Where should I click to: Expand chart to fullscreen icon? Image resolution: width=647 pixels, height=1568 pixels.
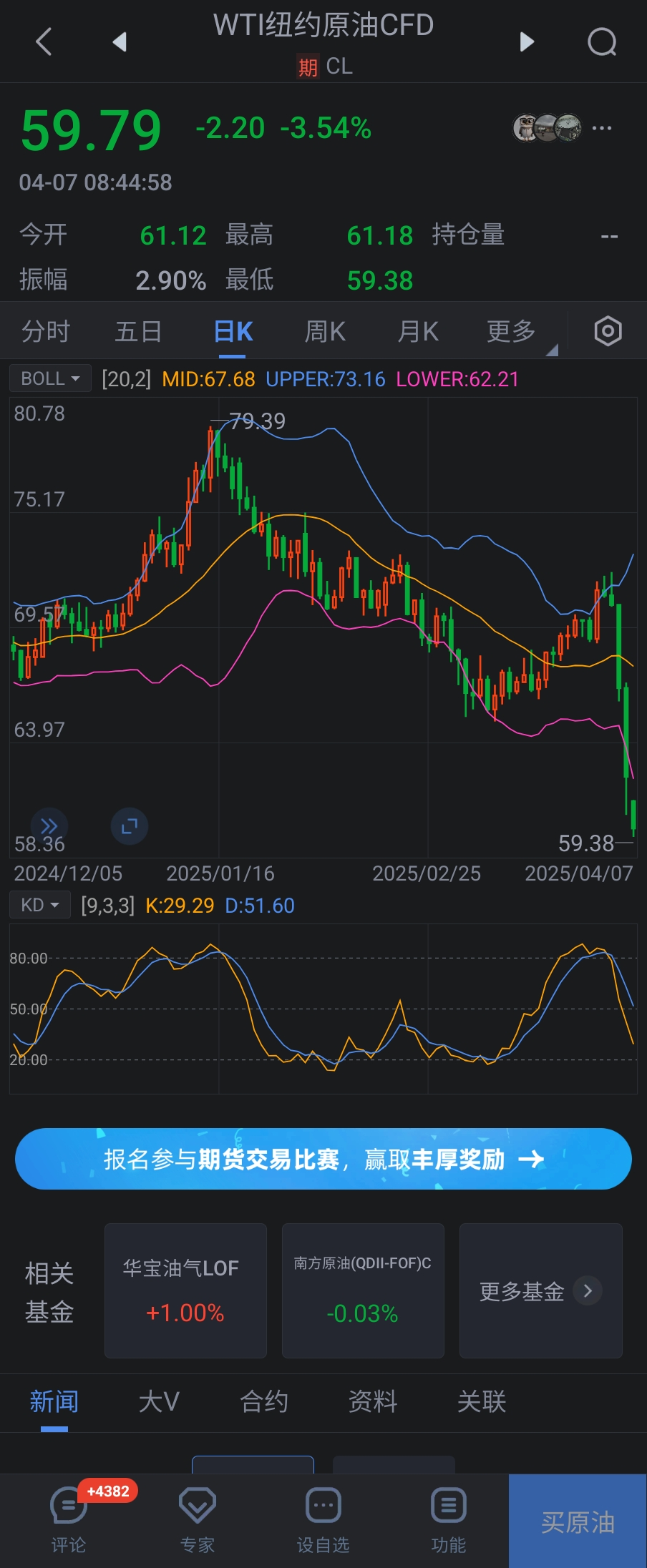[x=130, y=826]
